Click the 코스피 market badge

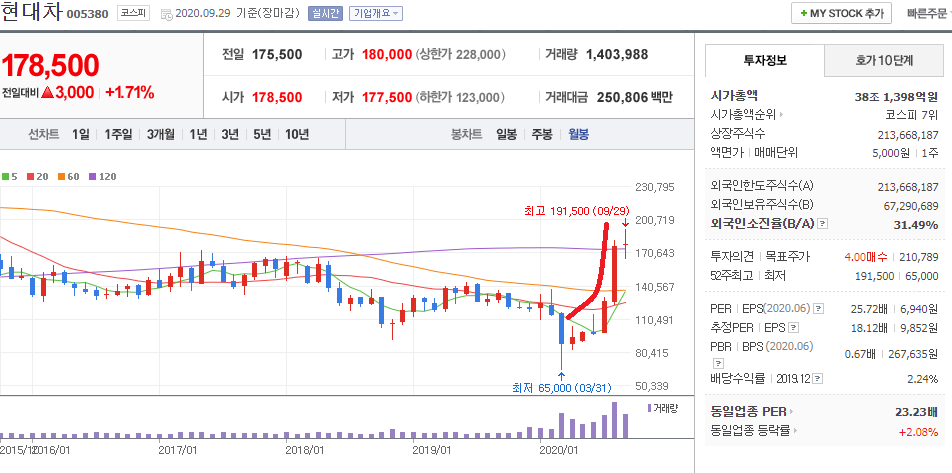pyautogui.click(x=133, y=13)
